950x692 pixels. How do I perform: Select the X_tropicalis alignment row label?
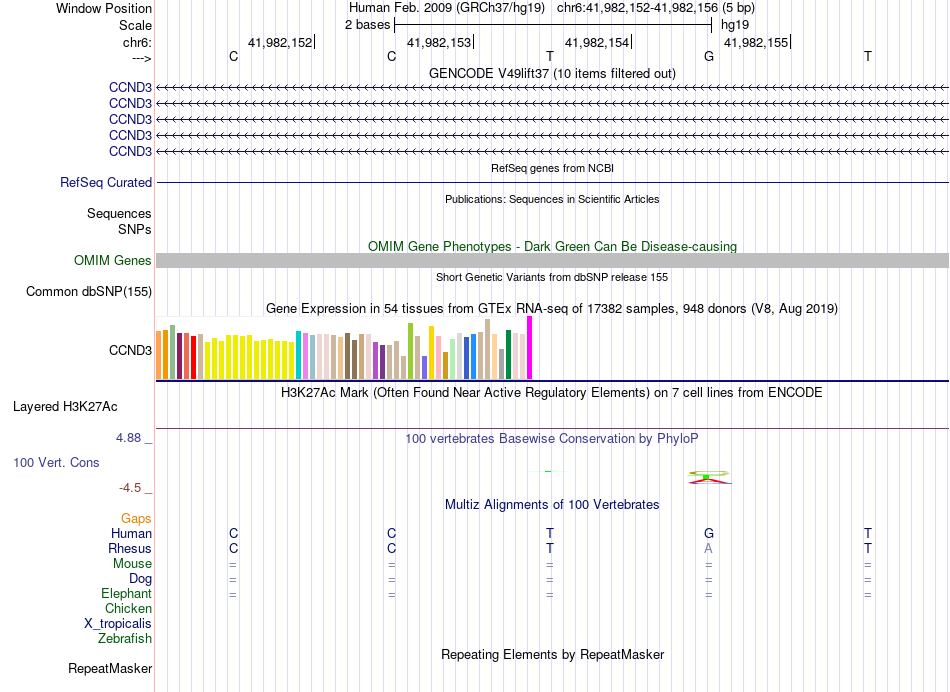click(x=118, y=624)
